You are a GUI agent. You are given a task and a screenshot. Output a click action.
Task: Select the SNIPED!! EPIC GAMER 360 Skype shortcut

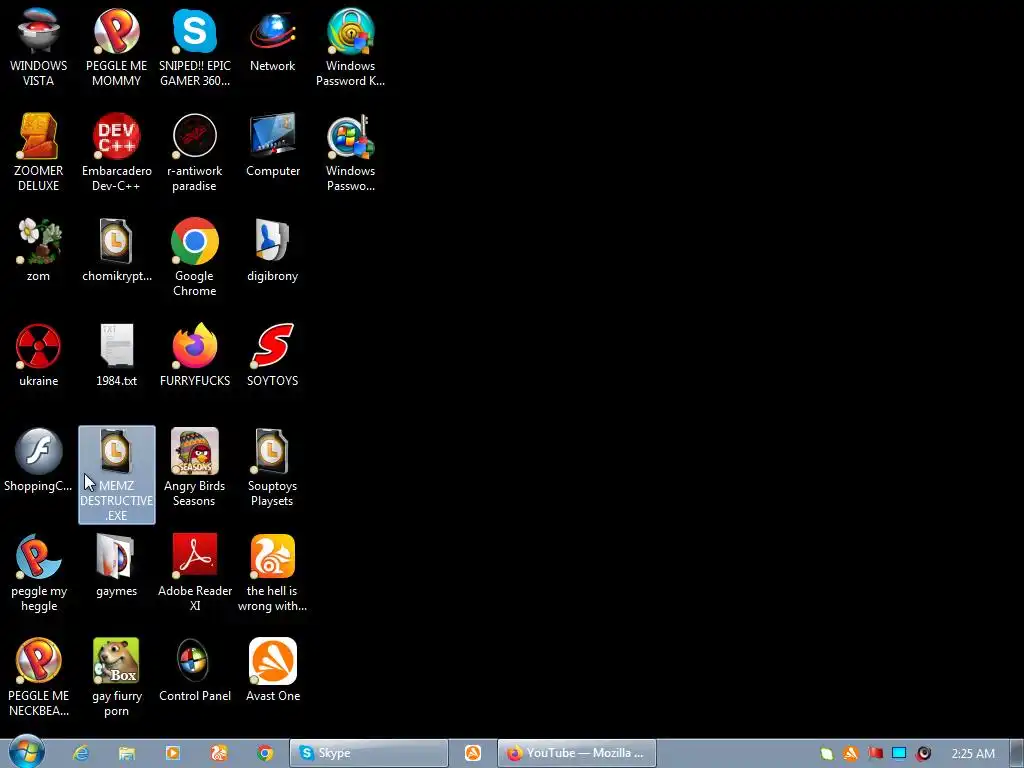(x=195, y=47)
